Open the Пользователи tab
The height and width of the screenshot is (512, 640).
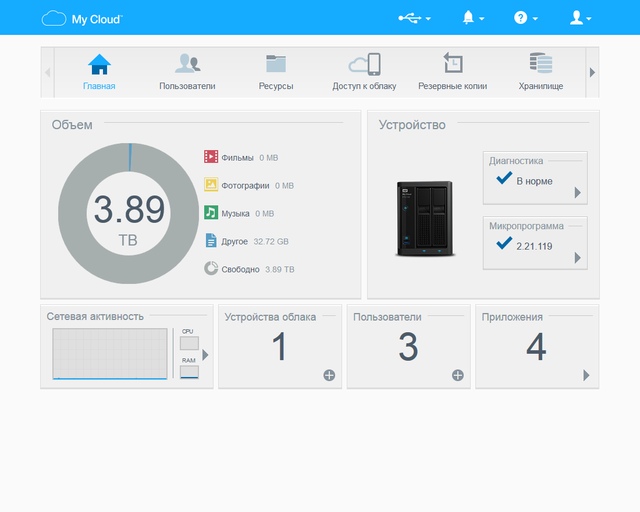click(x=187, y=72)
